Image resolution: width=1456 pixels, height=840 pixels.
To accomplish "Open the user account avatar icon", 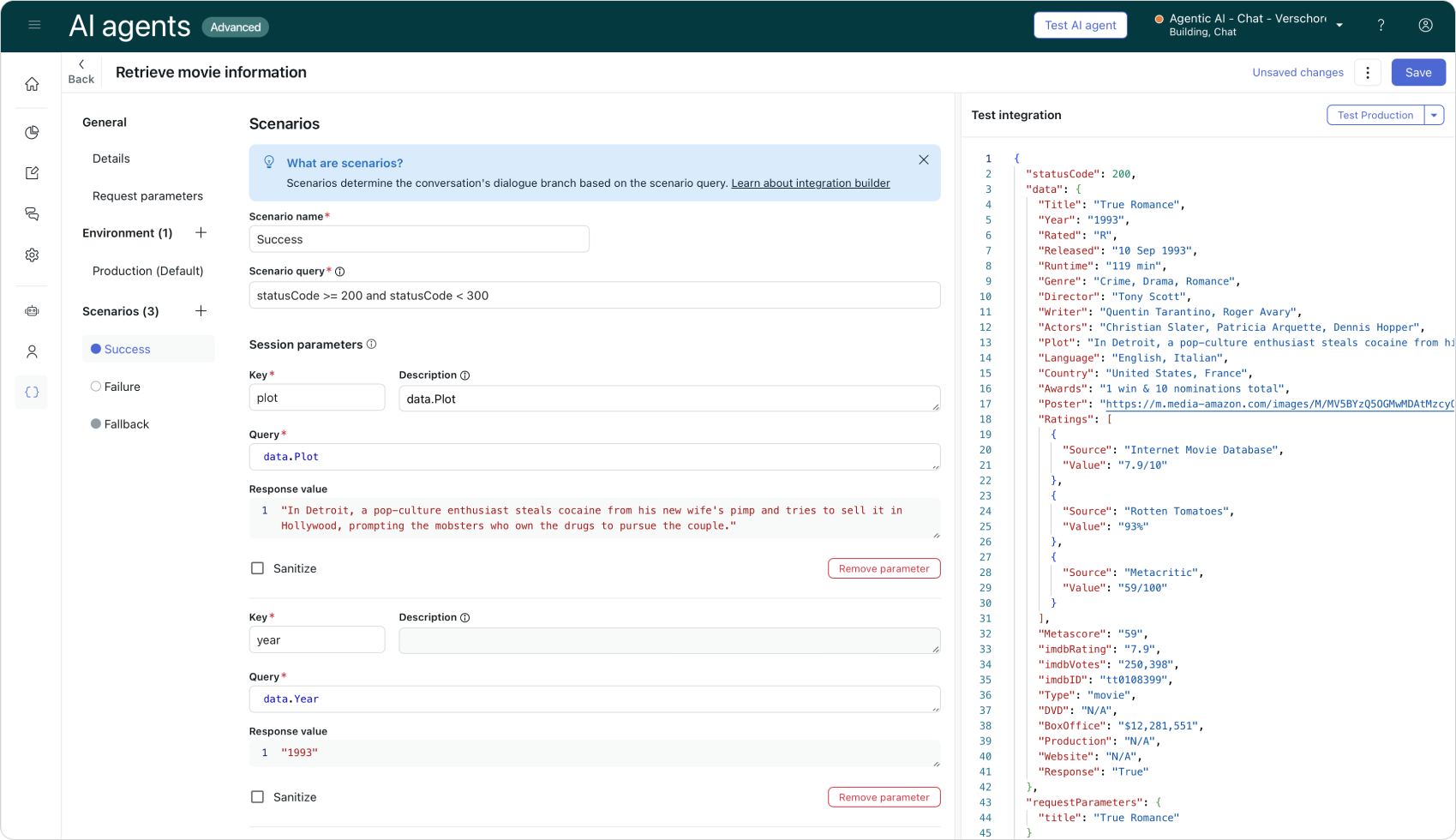I will pos(1425,26).
